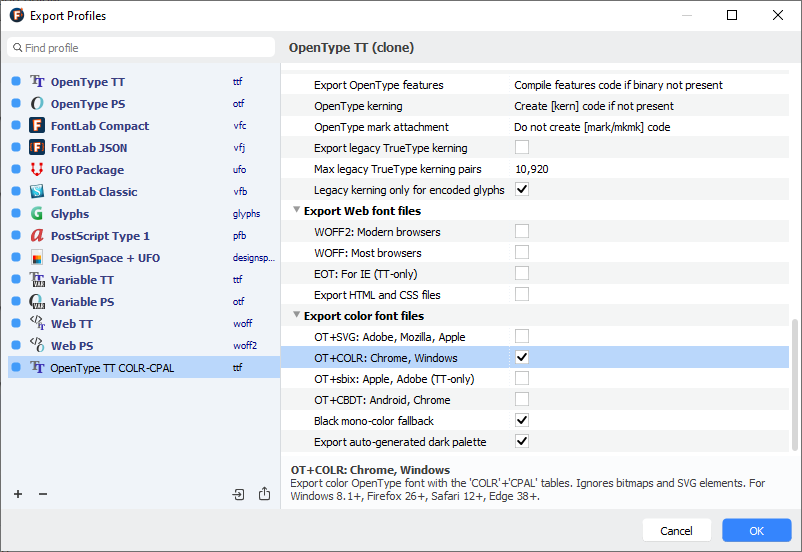
Task: Enable Export legacy TrueType kerning checkbox
Action: (x=522, y=147)
